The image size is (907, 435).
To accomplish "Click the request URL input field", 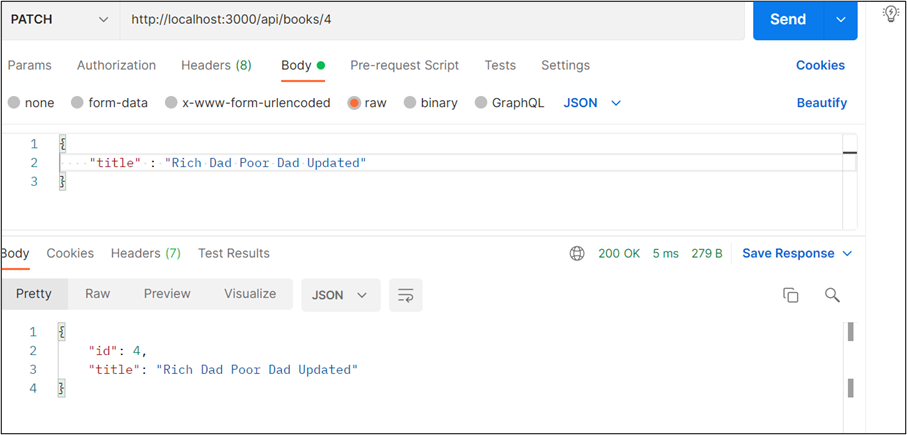I will point(432,20).
